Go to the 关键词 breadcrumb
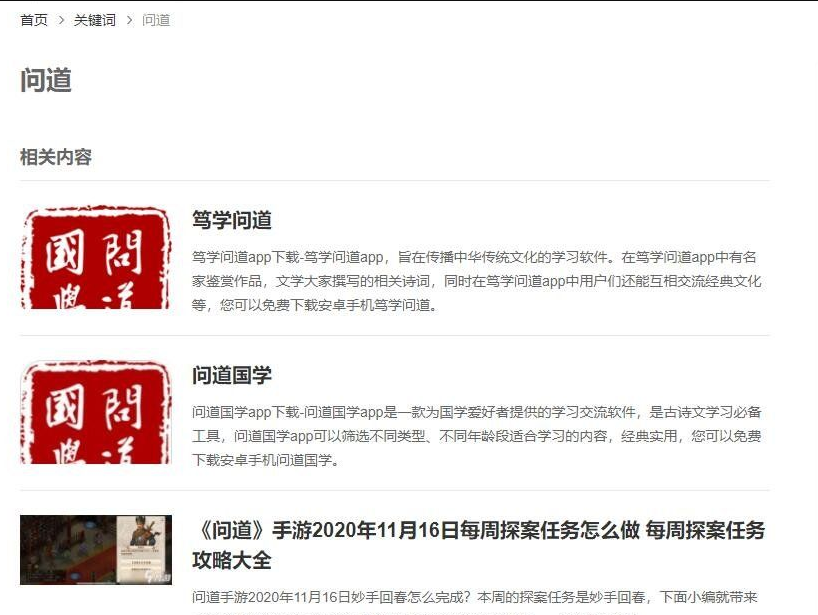818x615 pixels. (x=94, y=20)
